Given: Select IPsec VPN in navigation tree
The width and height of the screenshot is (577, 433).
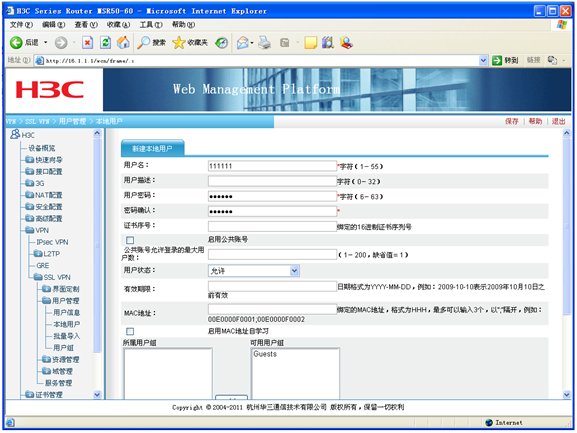Looking at the screenshot, I should 52,242.
